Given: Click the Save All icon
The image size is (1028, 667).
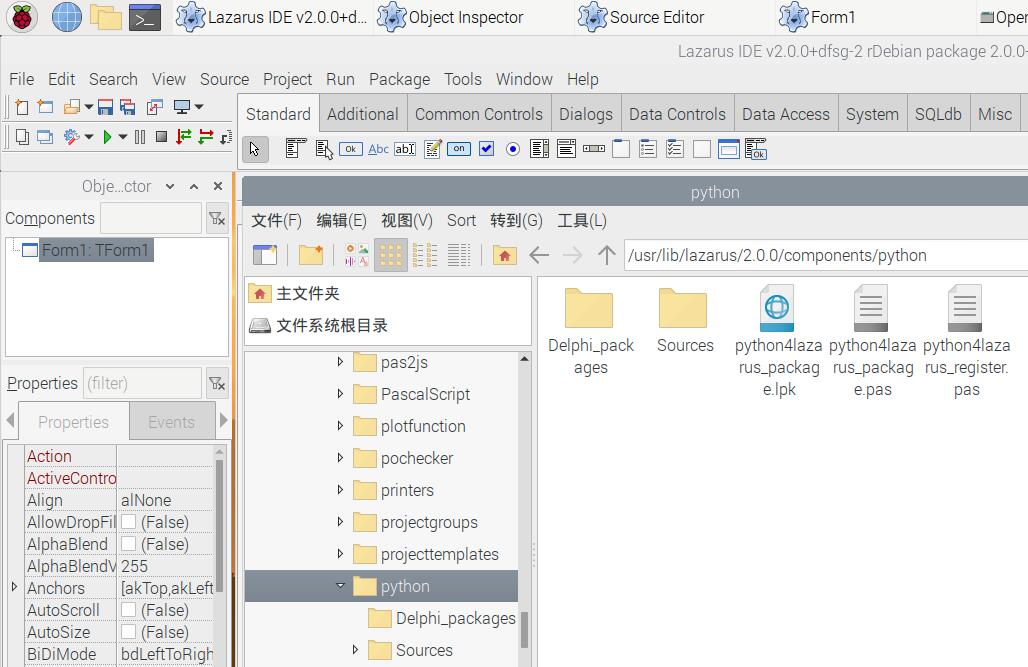Looking at the screenshot, I should (x=128, y=107).
